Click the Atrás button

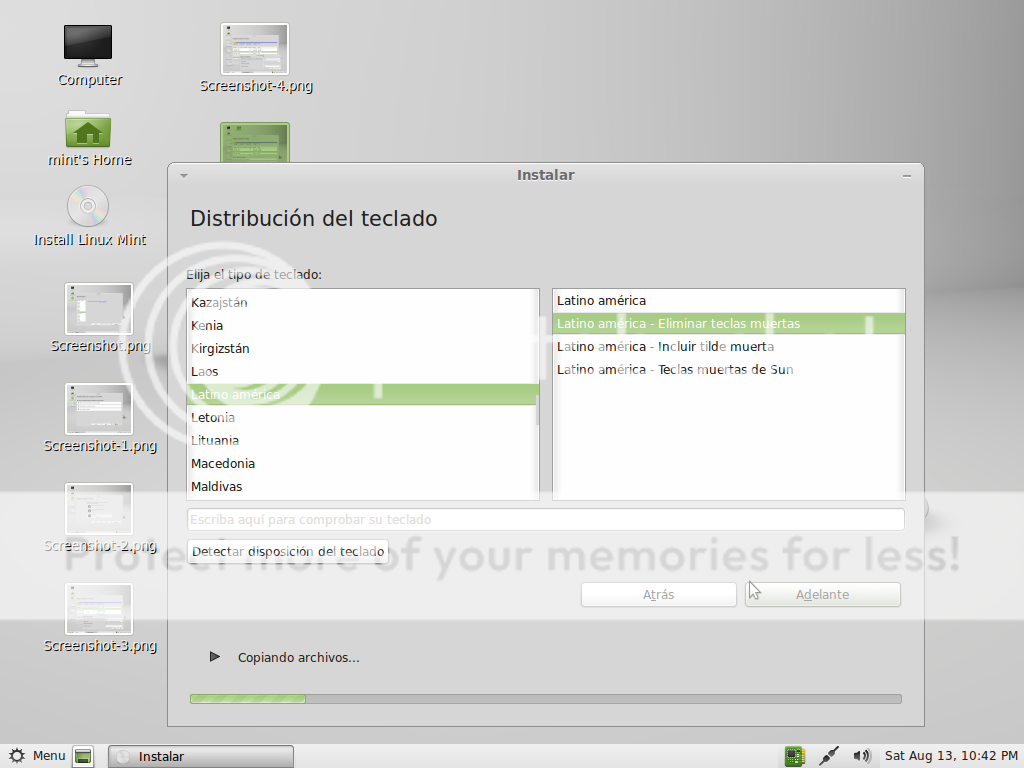658,594
